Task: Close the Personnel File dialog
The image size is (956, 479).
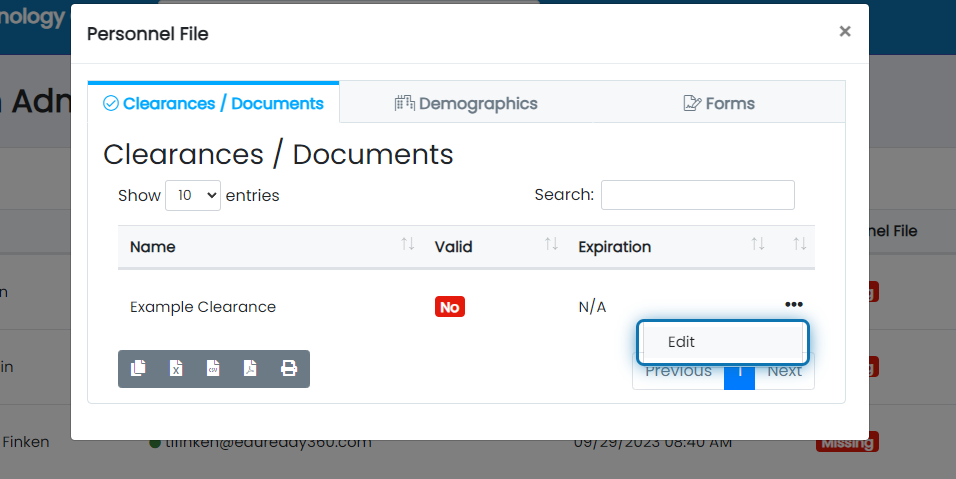Action: click(x=845, y=31)
